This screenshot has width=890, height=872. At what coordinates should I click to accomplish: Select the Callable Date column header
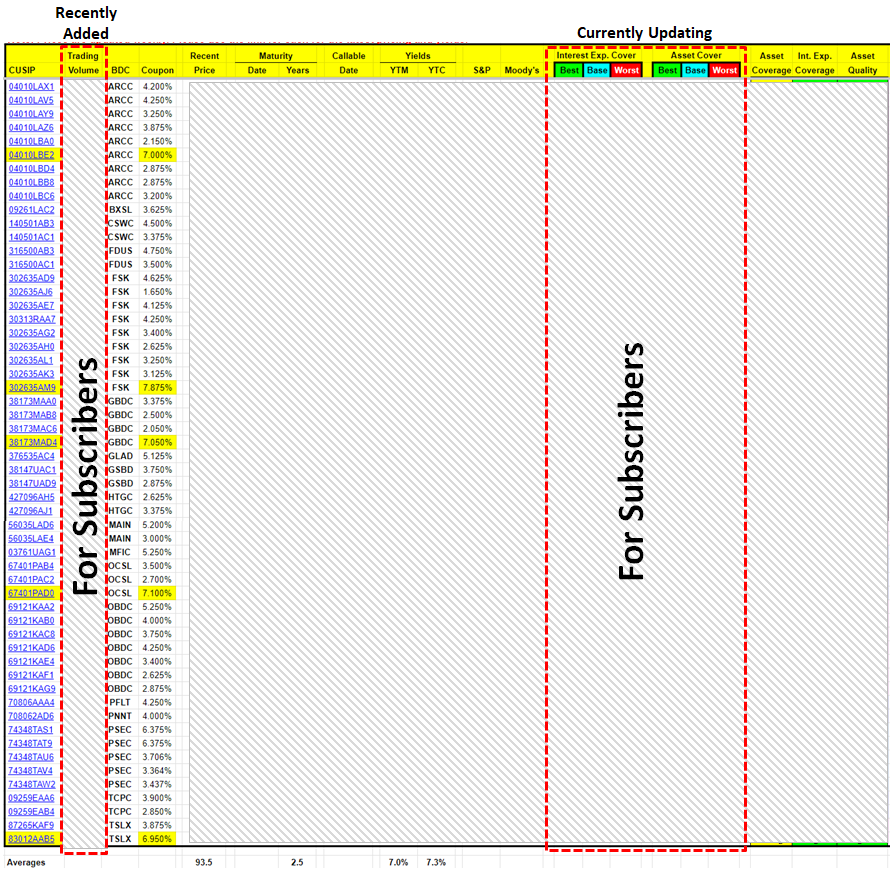[x=349, y=63]
